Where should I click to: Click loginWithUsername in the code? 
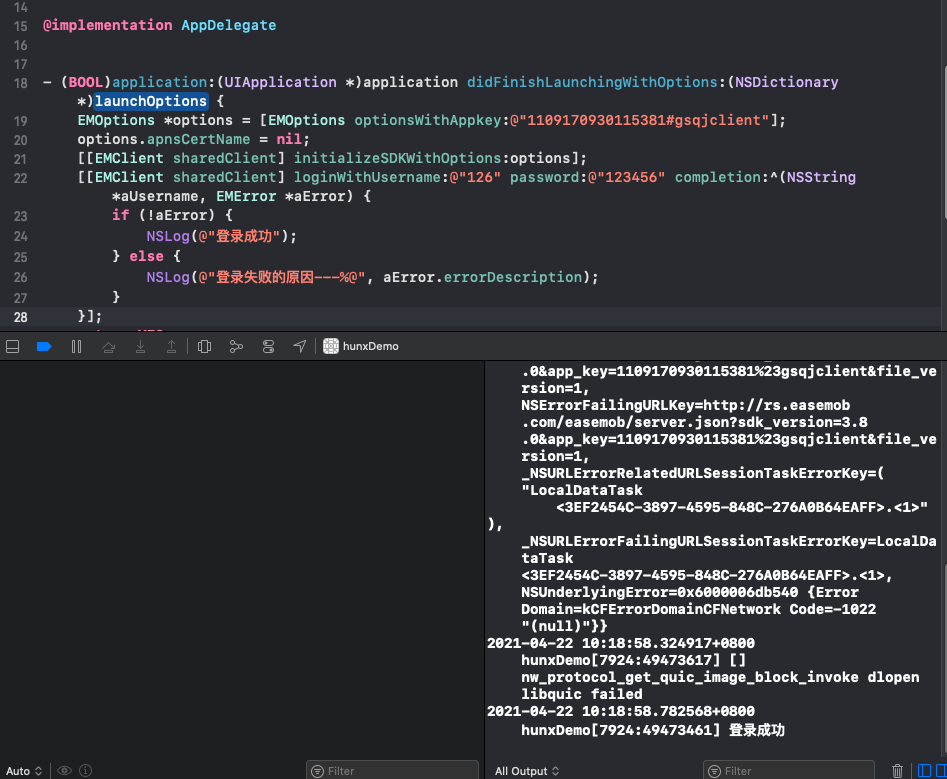tap(367, 177)
